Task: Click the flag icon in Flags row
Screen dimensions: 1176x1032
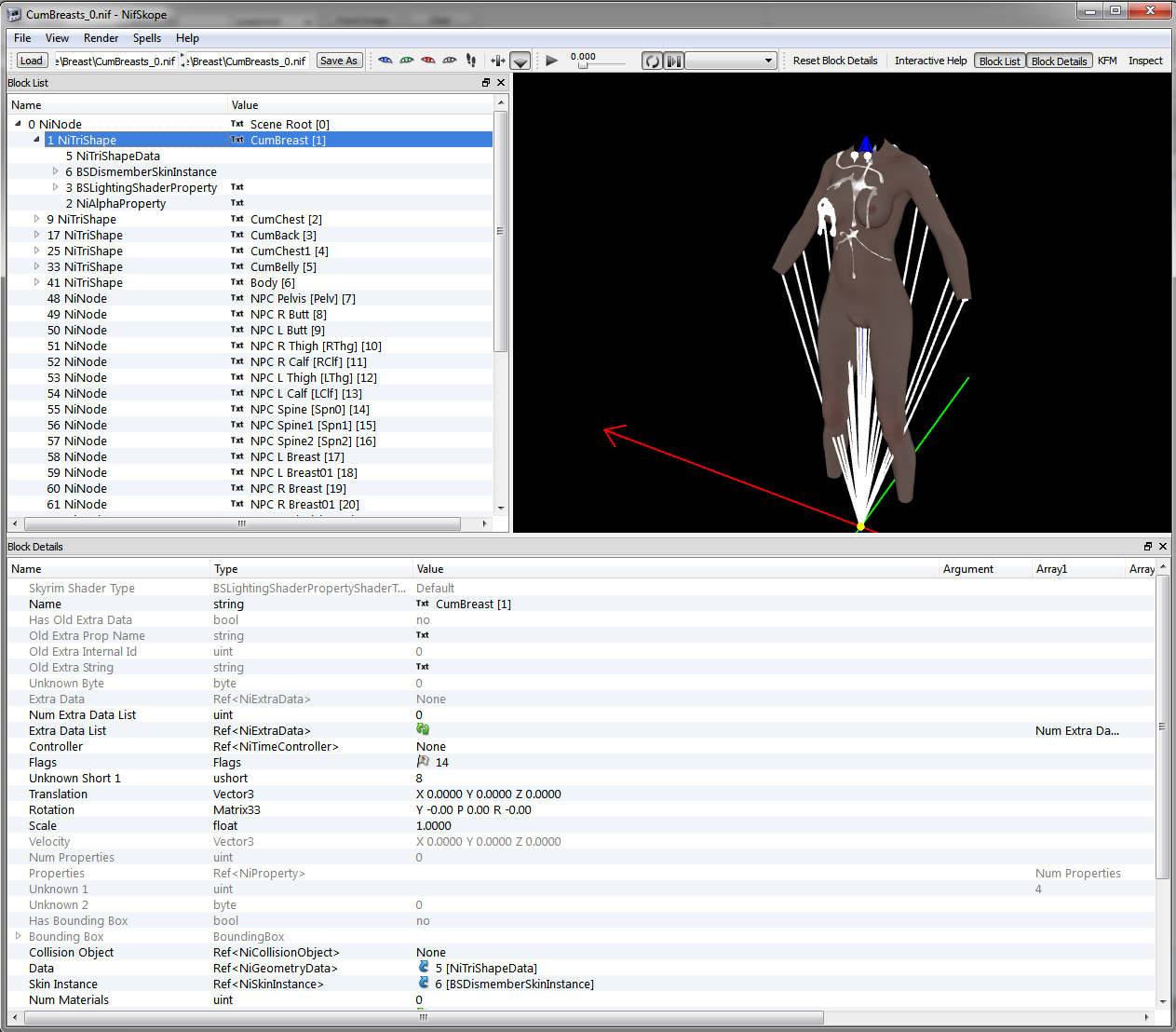Action: [424, 762]
